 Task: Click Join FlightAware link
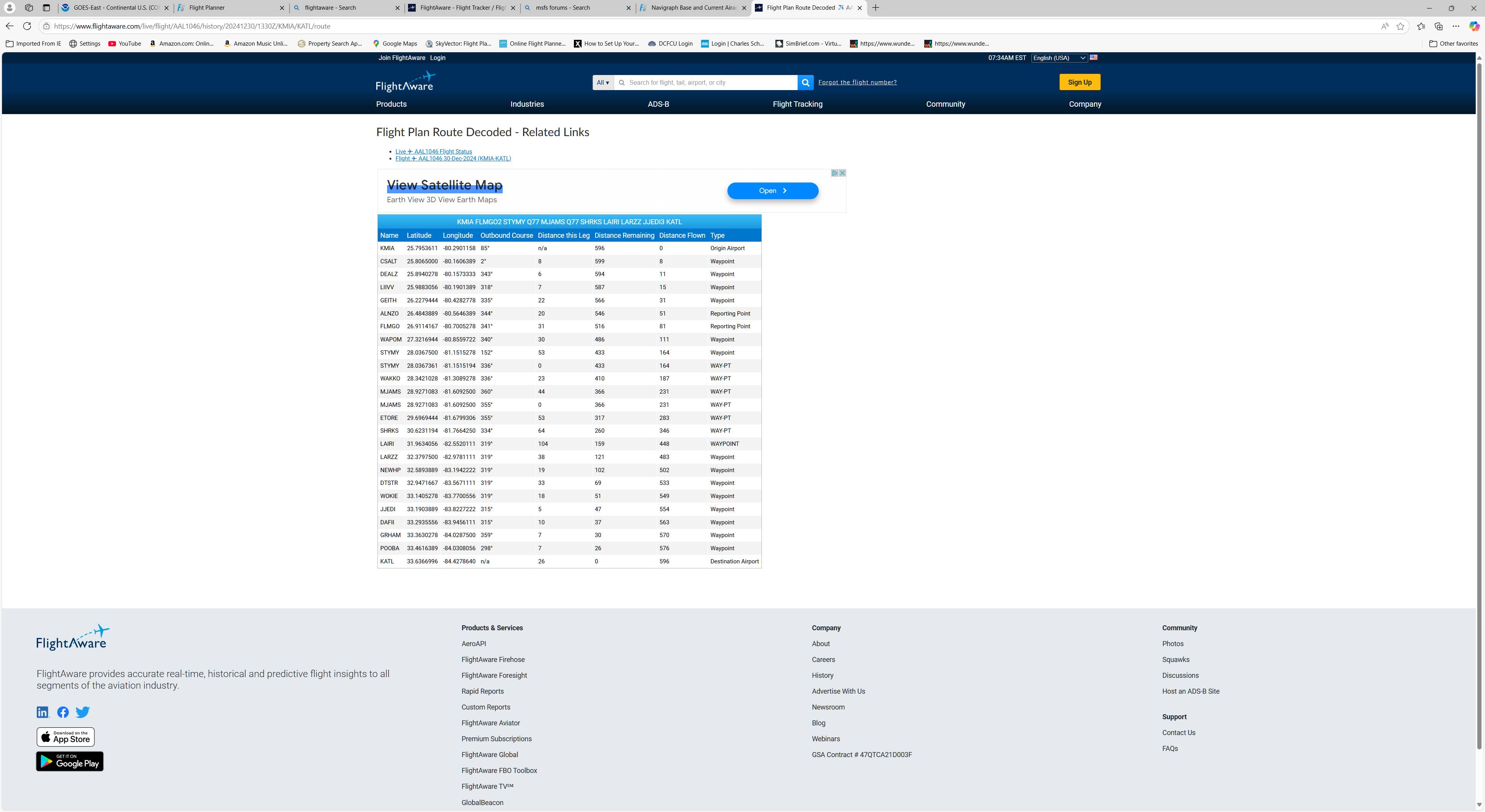coord(401,58)
